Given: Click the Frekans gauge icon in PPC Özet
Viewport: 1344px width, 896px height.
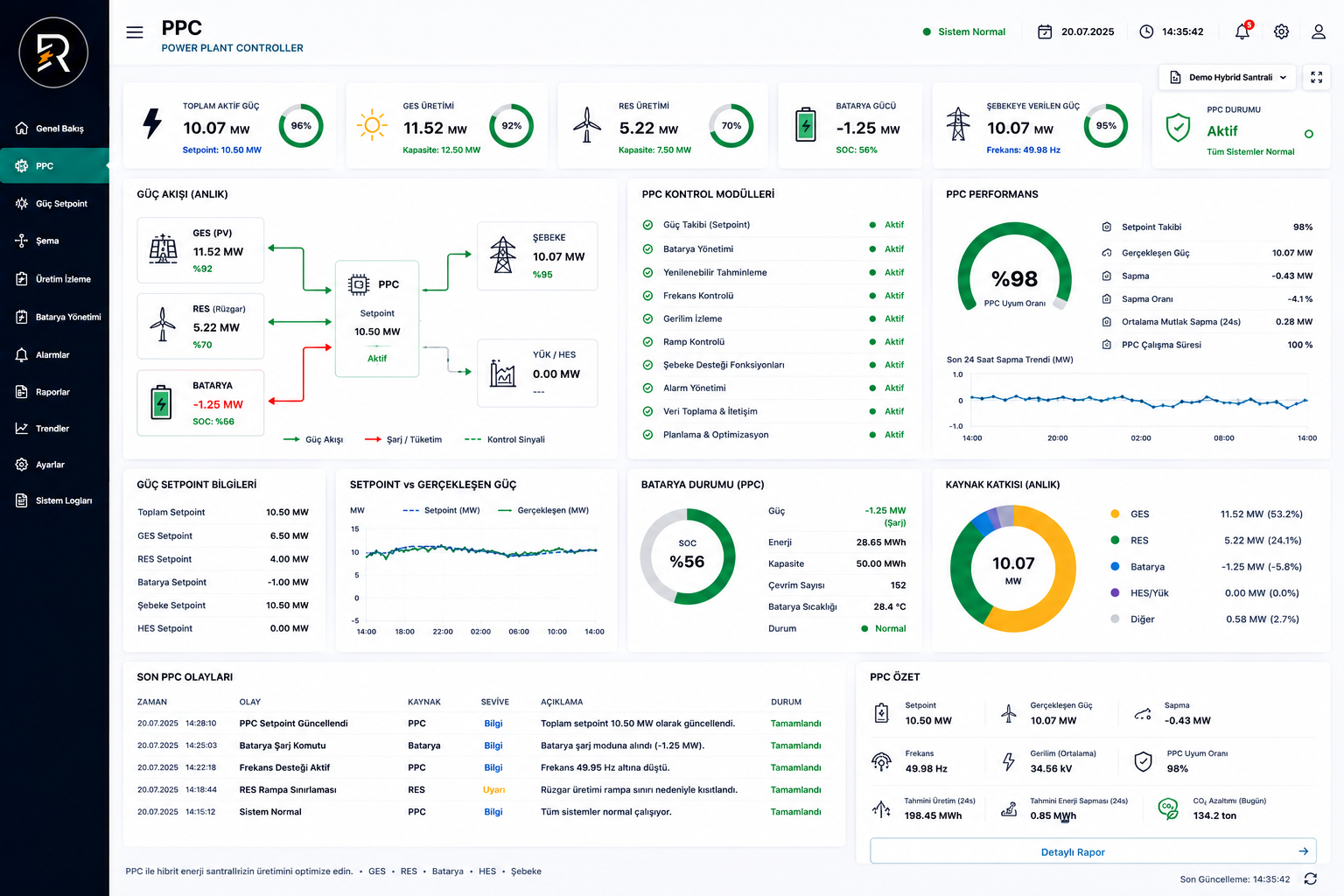Looking at the screenshot, I should [881, 761].
